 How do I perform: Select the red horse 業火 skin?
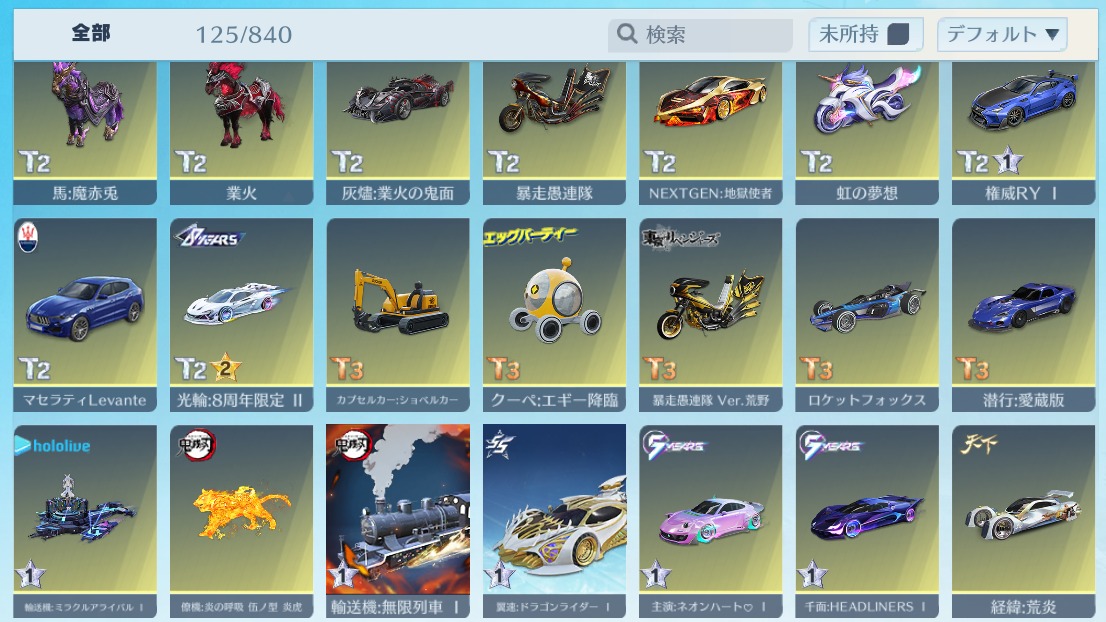point(241,133)
